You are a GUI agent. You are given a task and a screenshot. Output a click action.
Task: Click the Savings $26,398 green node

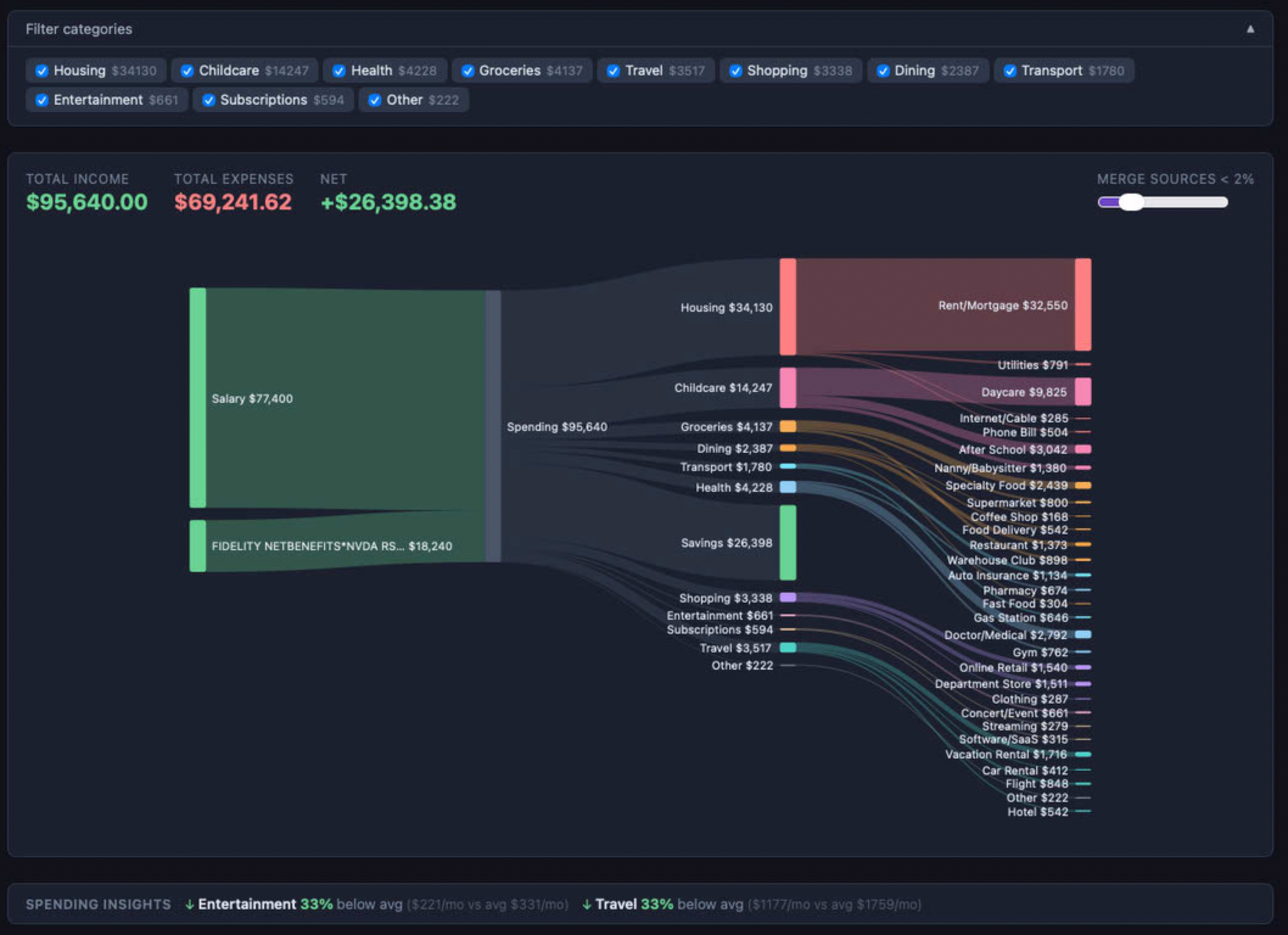(x=788, y=542)
